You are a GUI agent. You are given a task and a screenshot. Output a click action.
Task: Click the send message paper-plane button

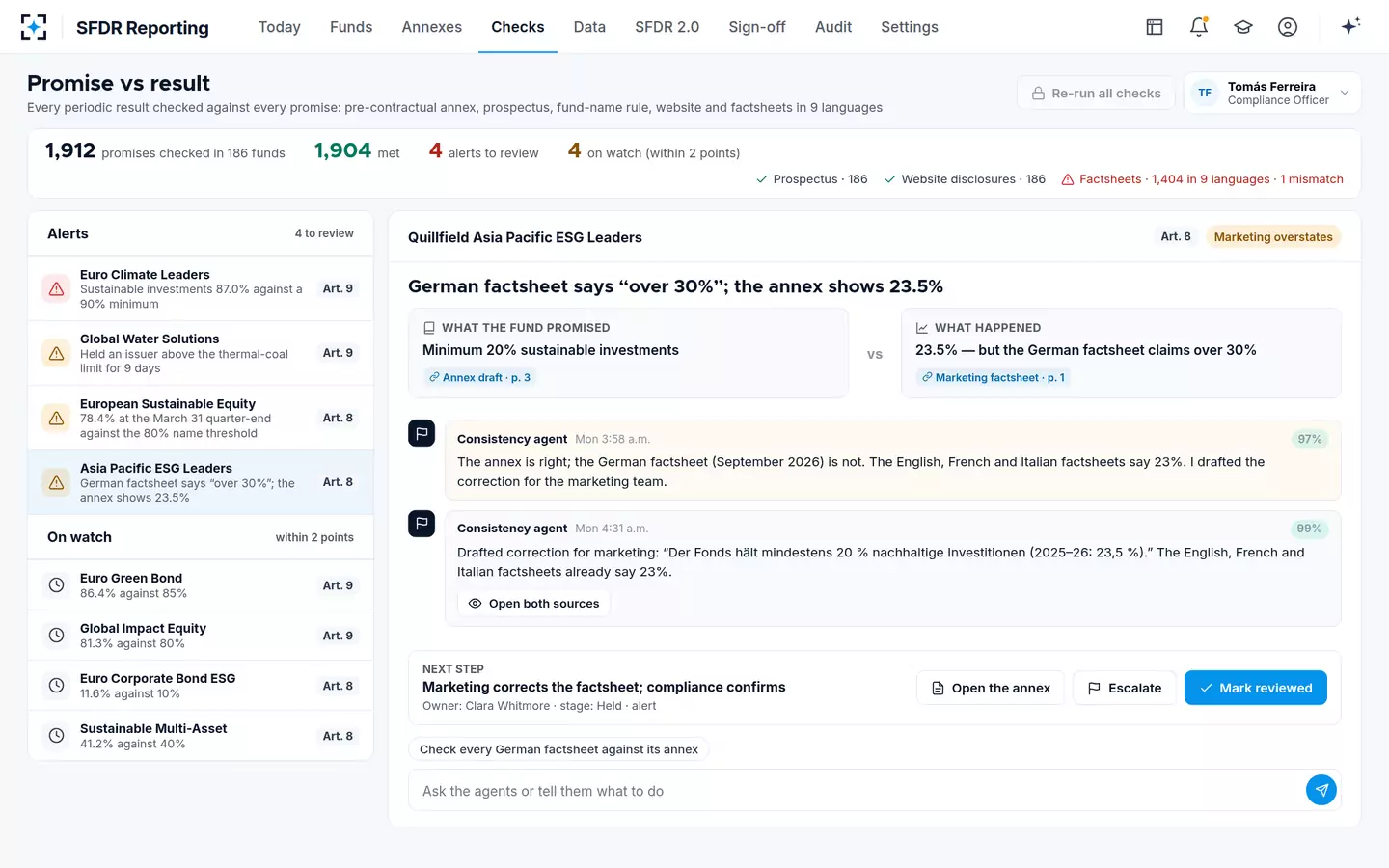[x=1321, y=790]
